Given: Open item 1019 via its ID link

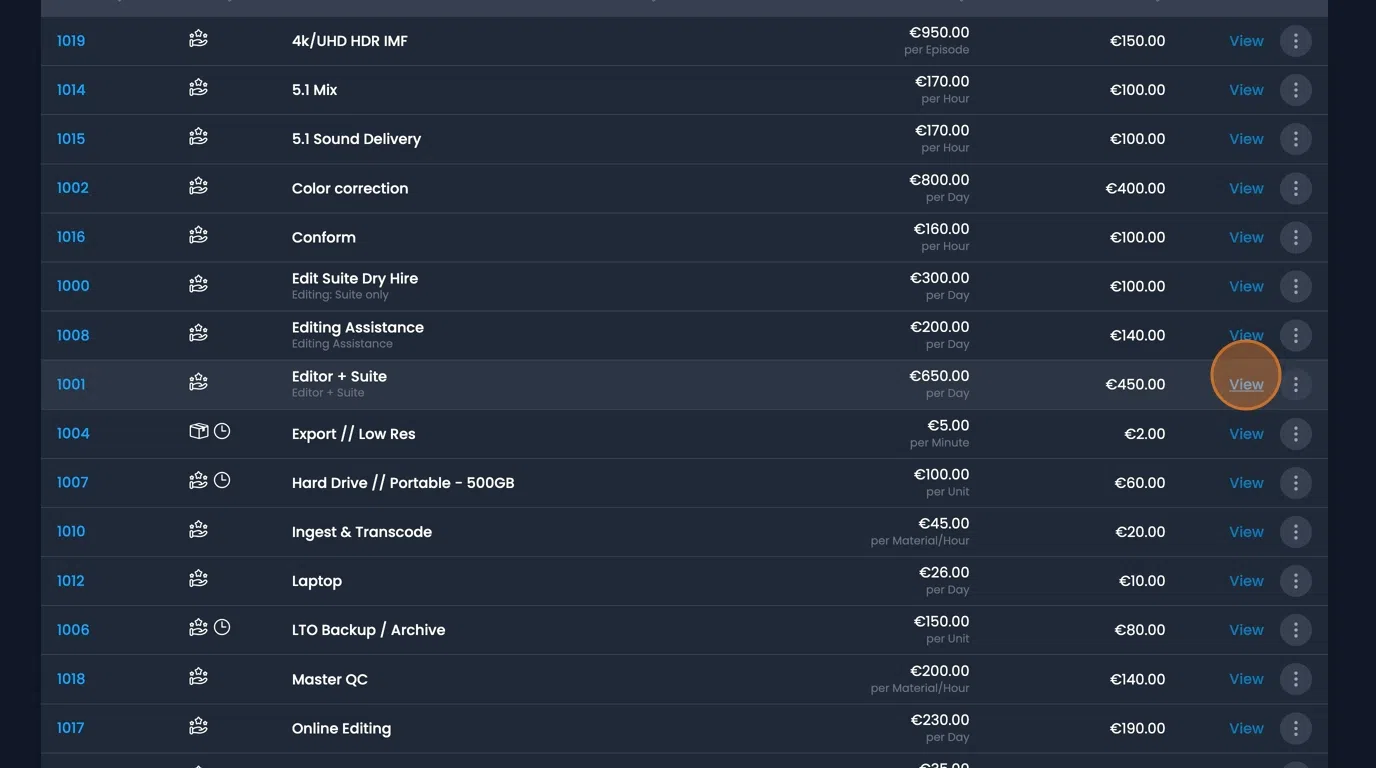Looking at the screenshot, I should pos(71,41).
